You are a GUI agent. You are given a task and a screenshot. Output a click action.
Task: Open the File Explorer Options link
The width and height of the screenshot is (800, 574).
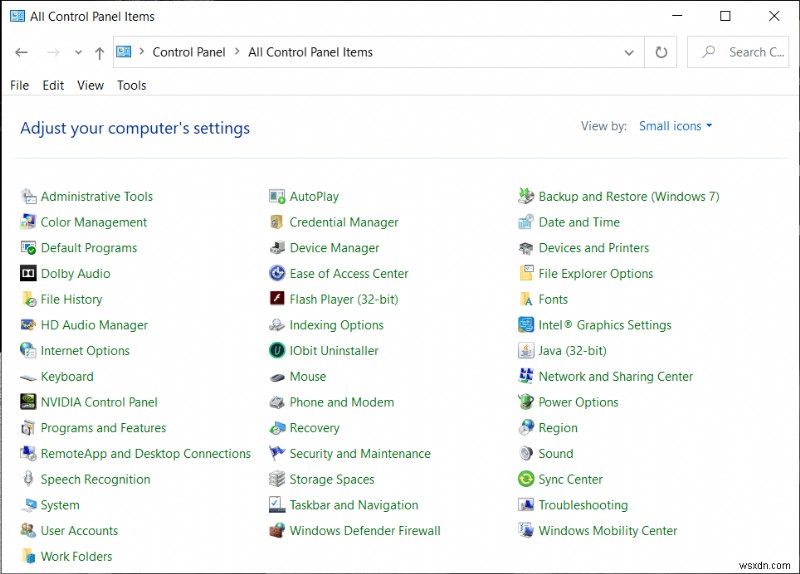(x=595, y=273)
